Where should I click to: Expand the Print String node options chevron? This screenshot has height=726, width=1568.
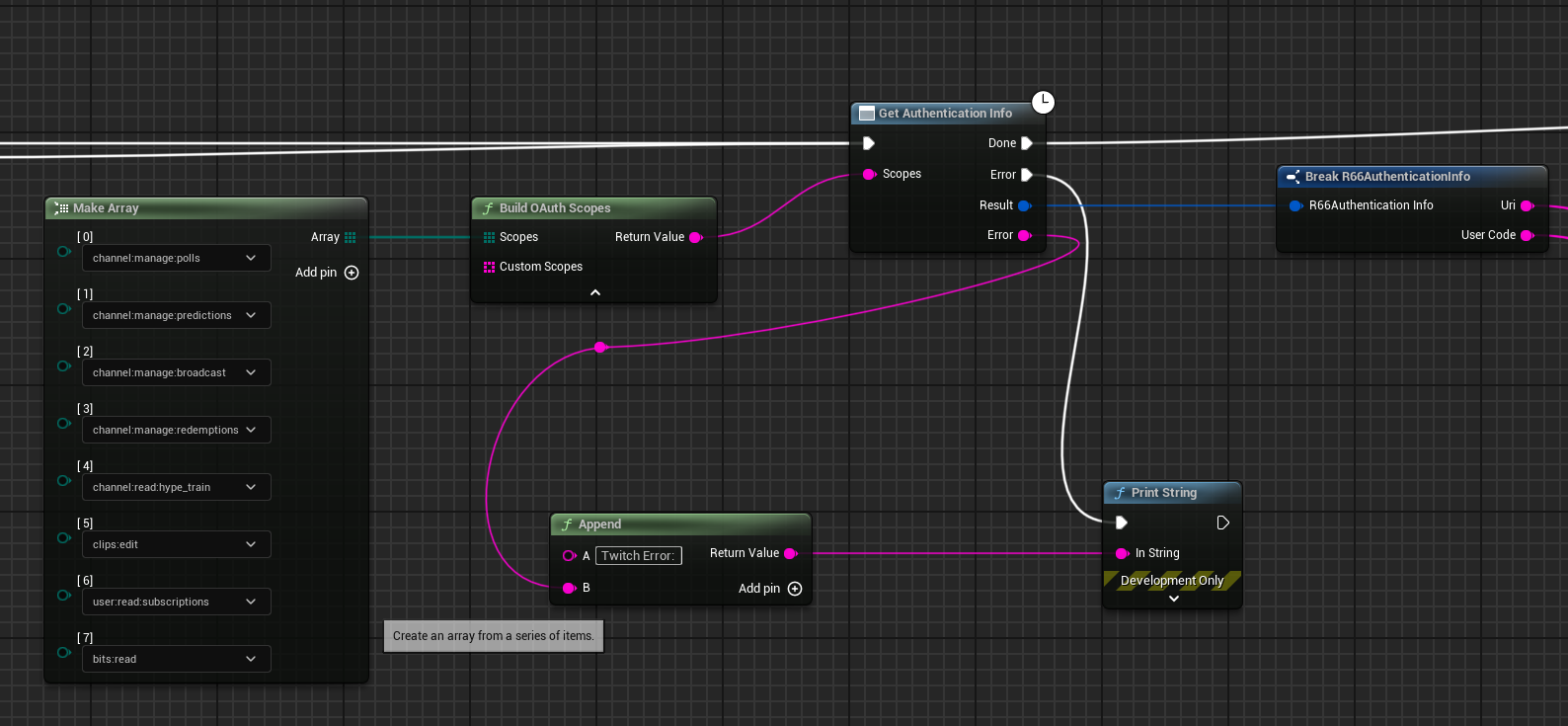tap(1173, 599)
